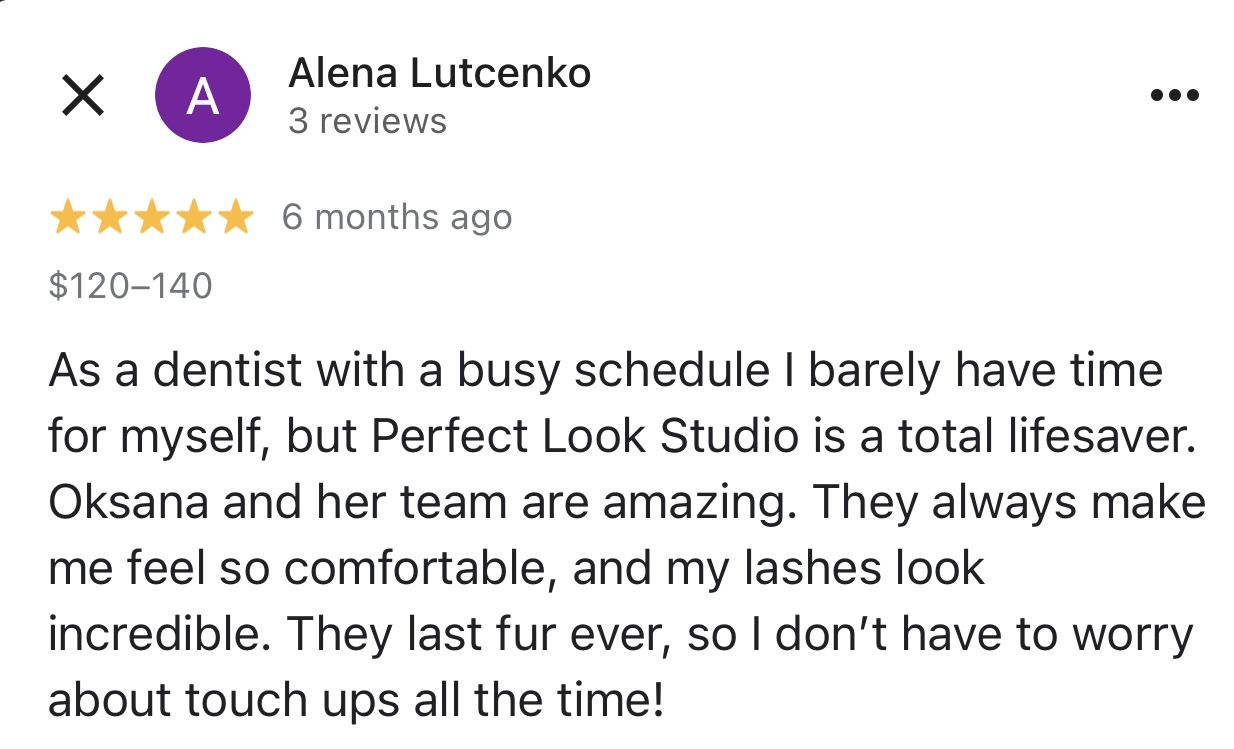Click the '6 months ago' timestamp
The height and width of the screenshot is (749, 1234).
[x=397, y=217]
